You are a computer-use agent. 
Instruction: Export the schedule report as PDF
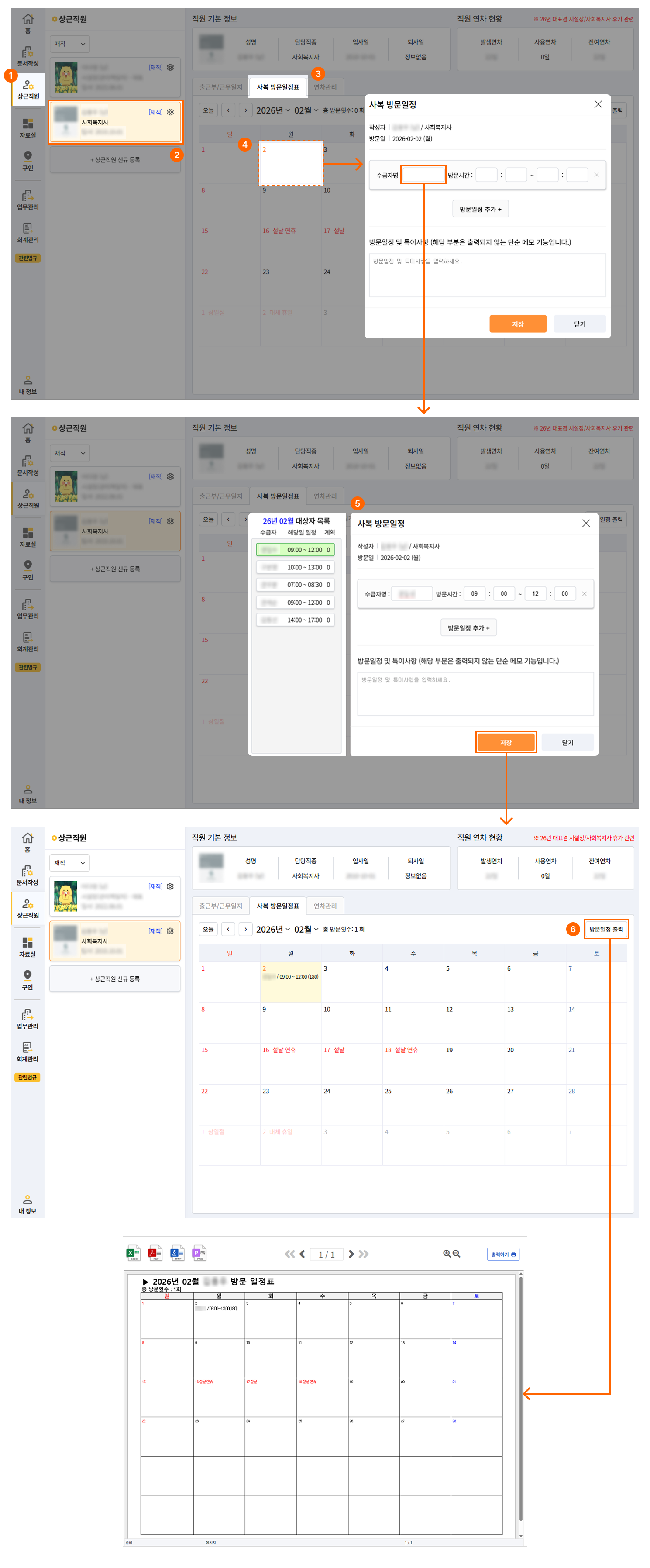[155, 1253]
